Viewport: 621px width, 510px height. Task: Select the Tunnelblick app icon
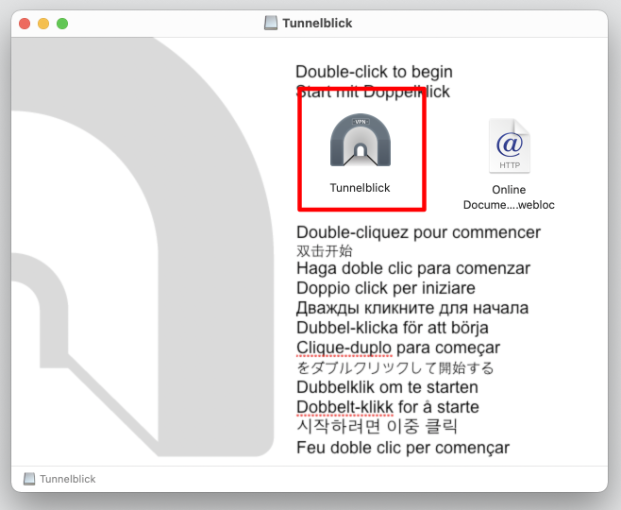tap(360, 140)
